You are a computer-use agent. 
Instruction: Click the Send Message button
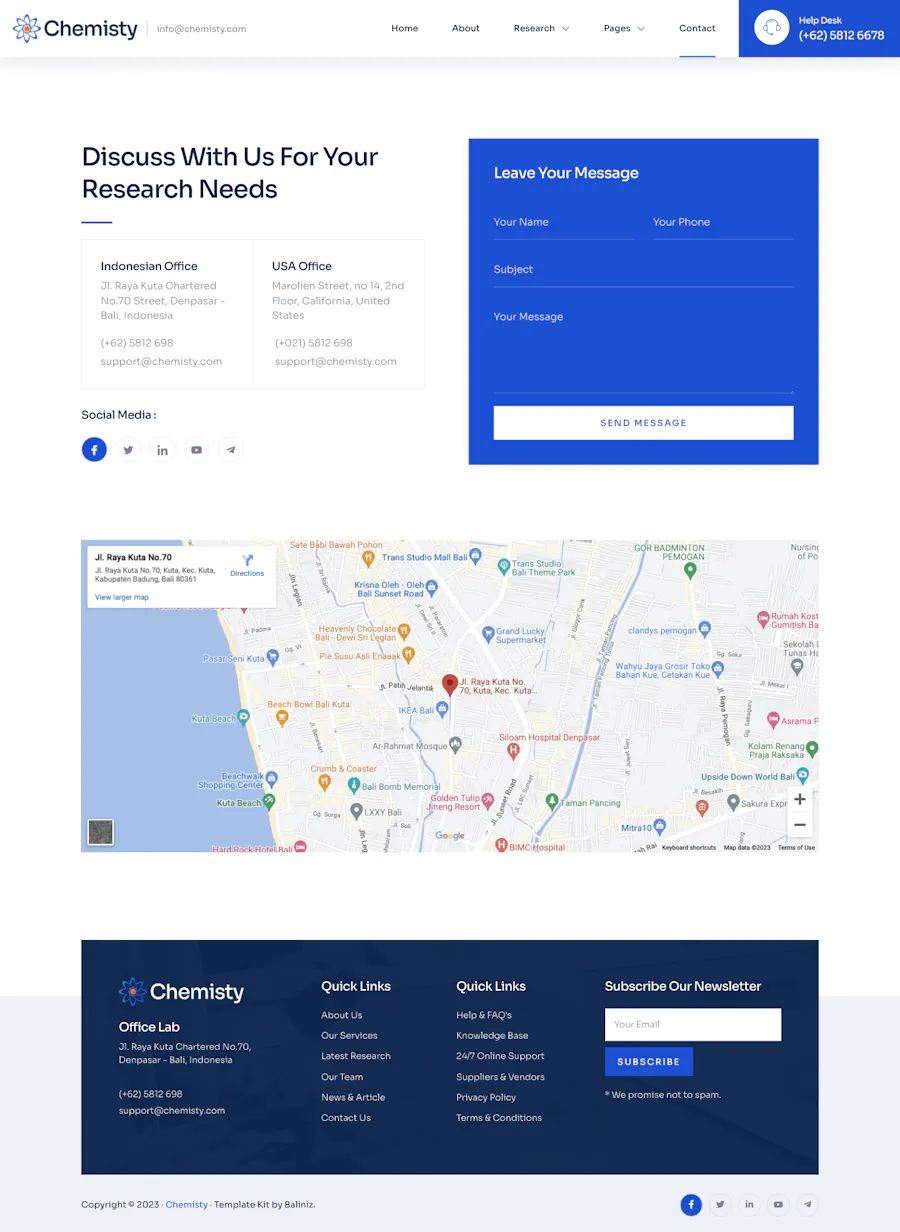(x=643, y=423)
